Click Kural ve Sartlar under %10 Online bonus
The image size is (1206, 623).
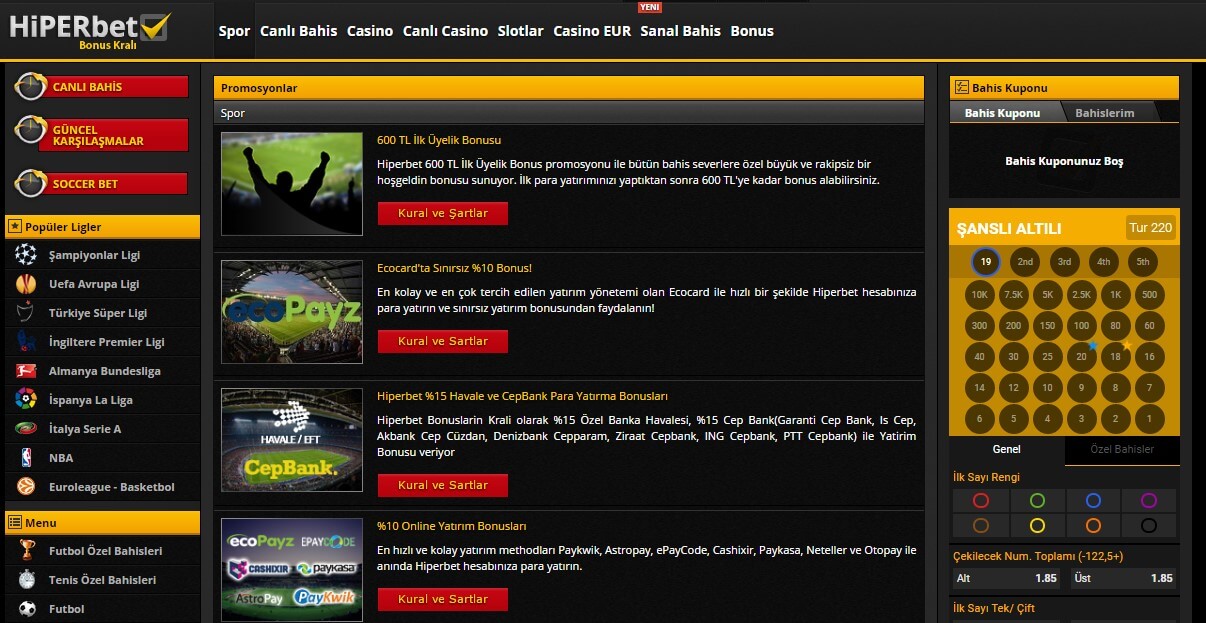coord(443,600)
